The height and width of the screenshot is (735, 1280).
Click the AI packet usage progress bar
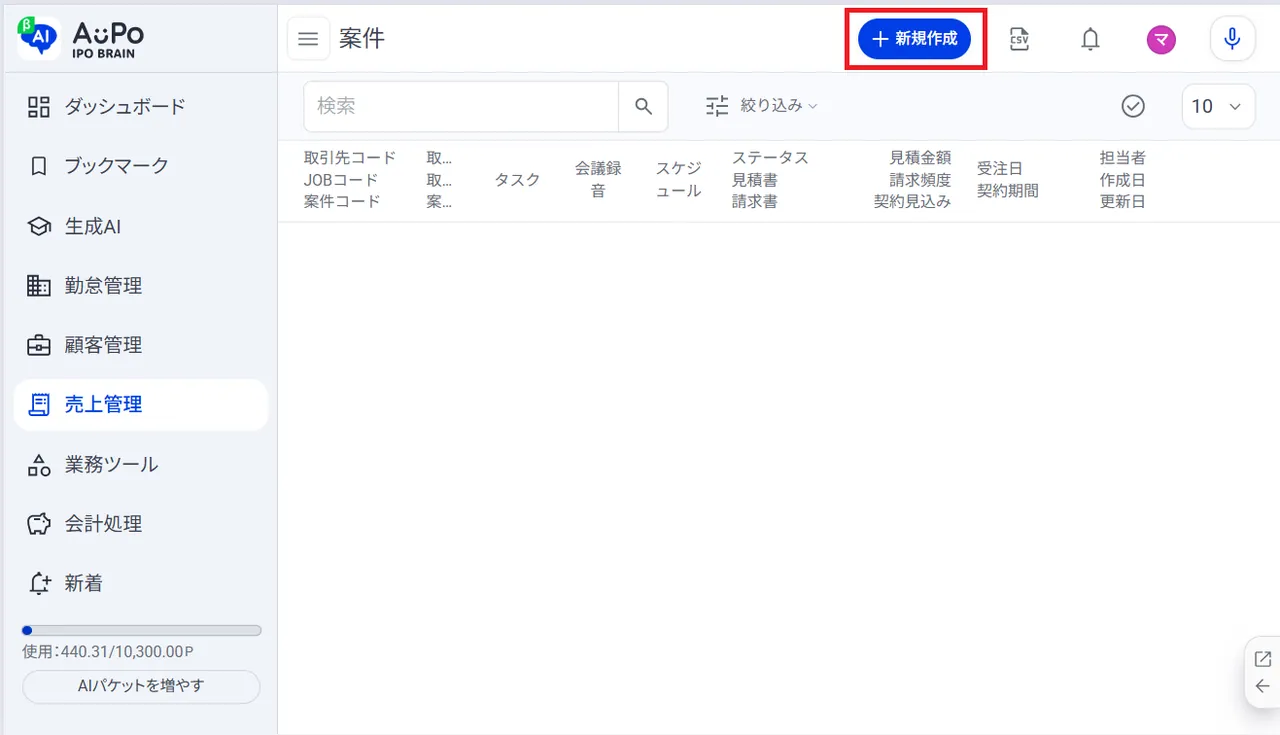[x=141, y=631]
